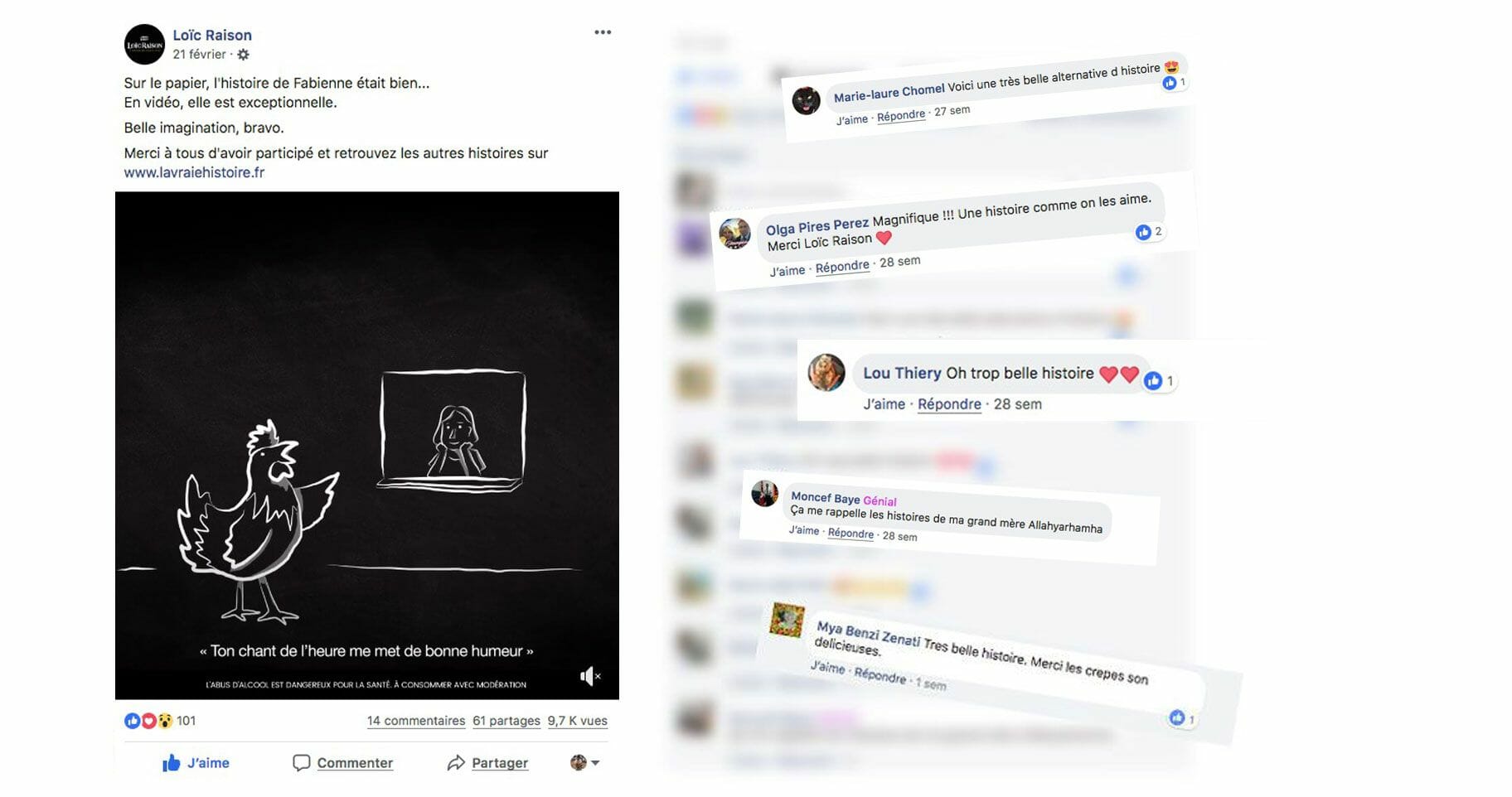
Task: Expand the profile selector dropdown arrow
Action: 594,763
